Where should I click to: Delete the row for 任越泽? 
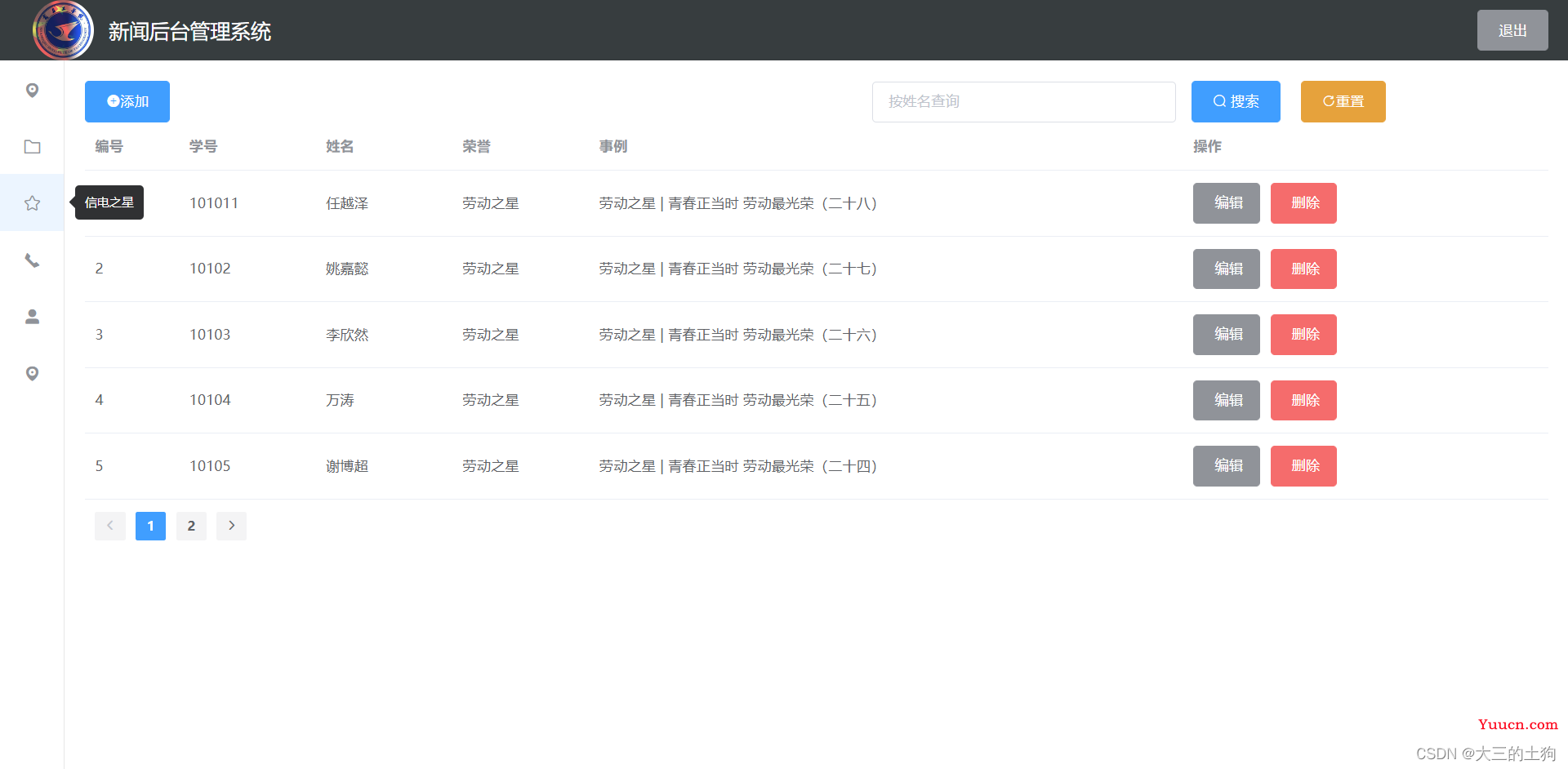(1303, 203)
